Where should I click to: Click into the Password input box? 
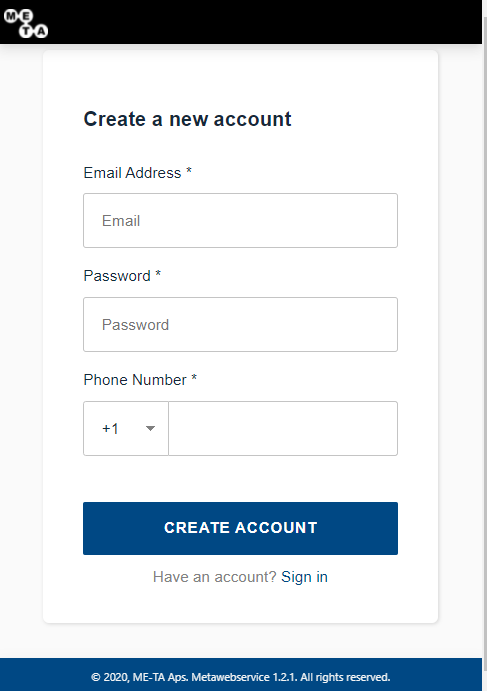coord(240,324)
